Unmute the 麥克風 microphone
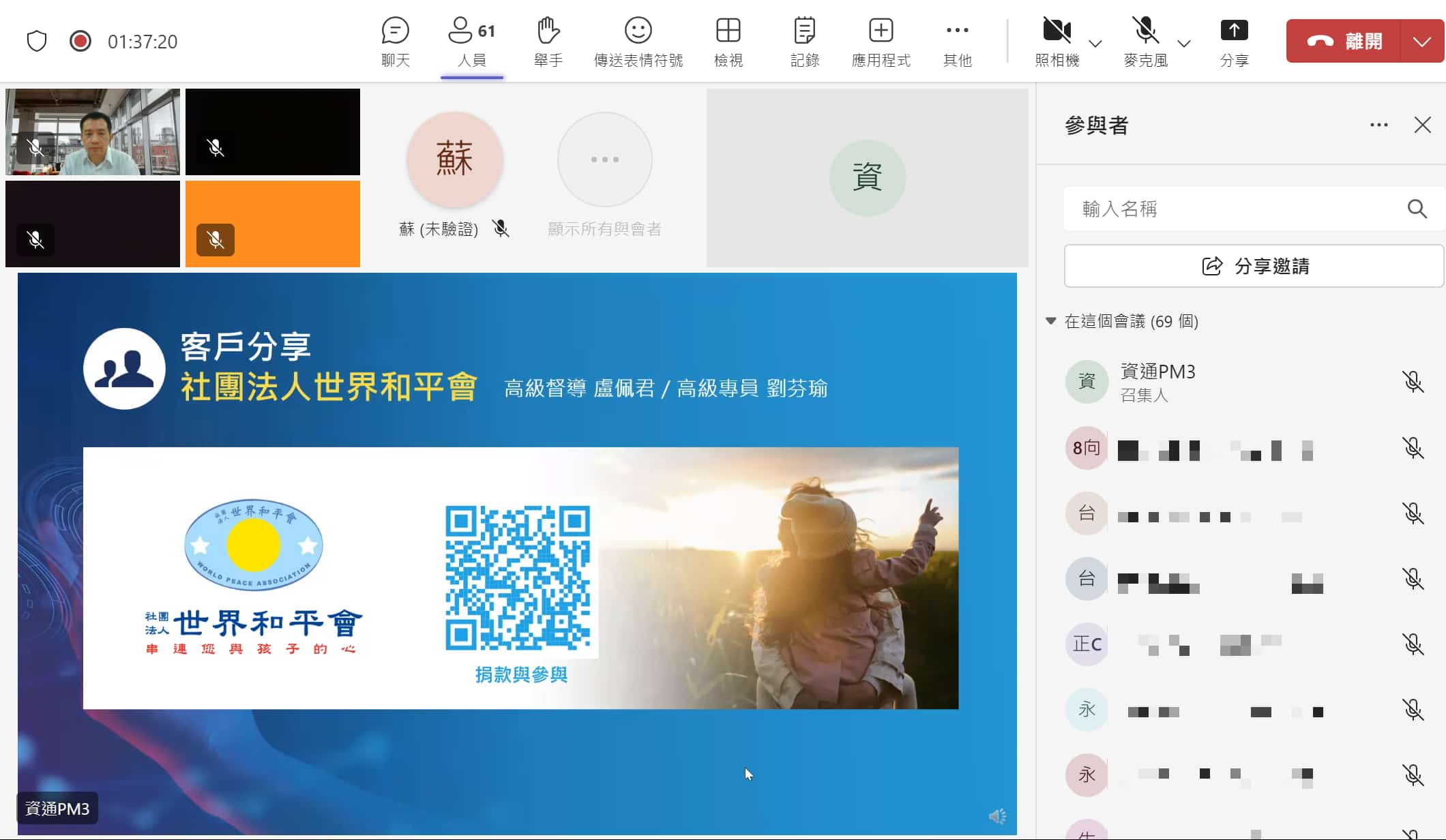The height and width of the screenshot is (840, 1446). tap(1145, 42)
